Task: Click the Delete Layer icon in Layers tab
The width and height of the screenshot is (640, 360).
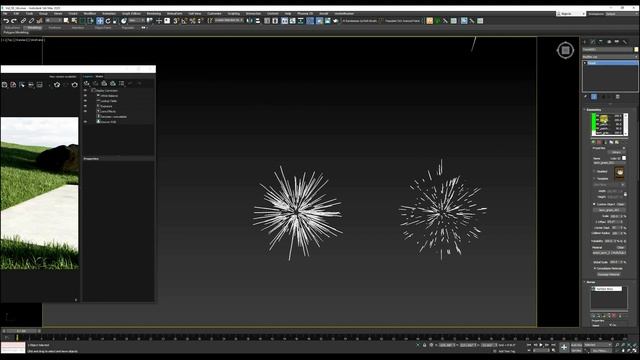Action: pos(95,84)
